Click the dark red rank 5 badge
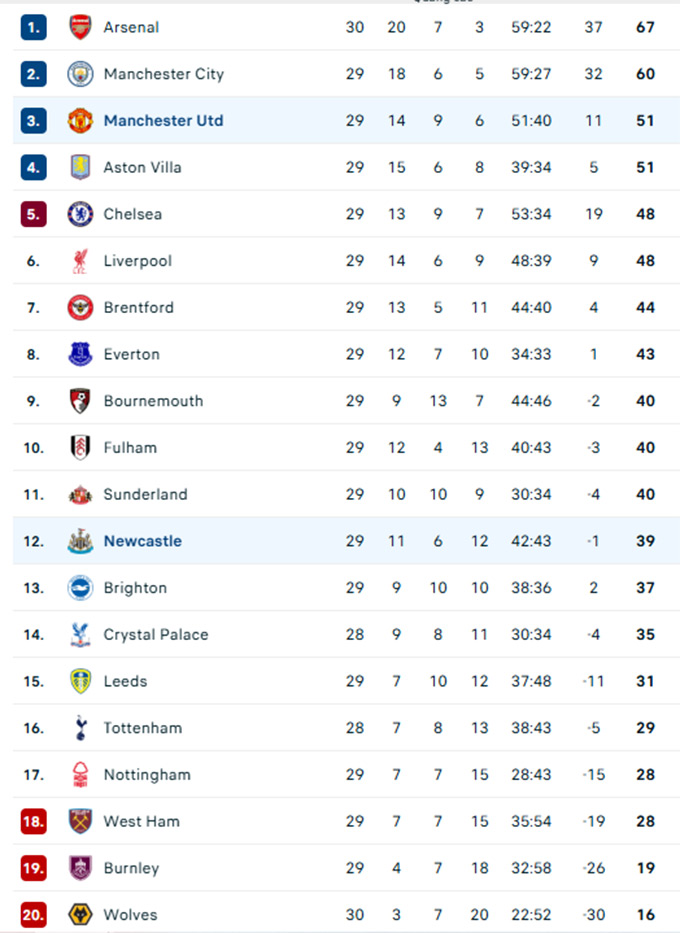The height and width of the screenshot is (933, 680). [x=34, y=214]
